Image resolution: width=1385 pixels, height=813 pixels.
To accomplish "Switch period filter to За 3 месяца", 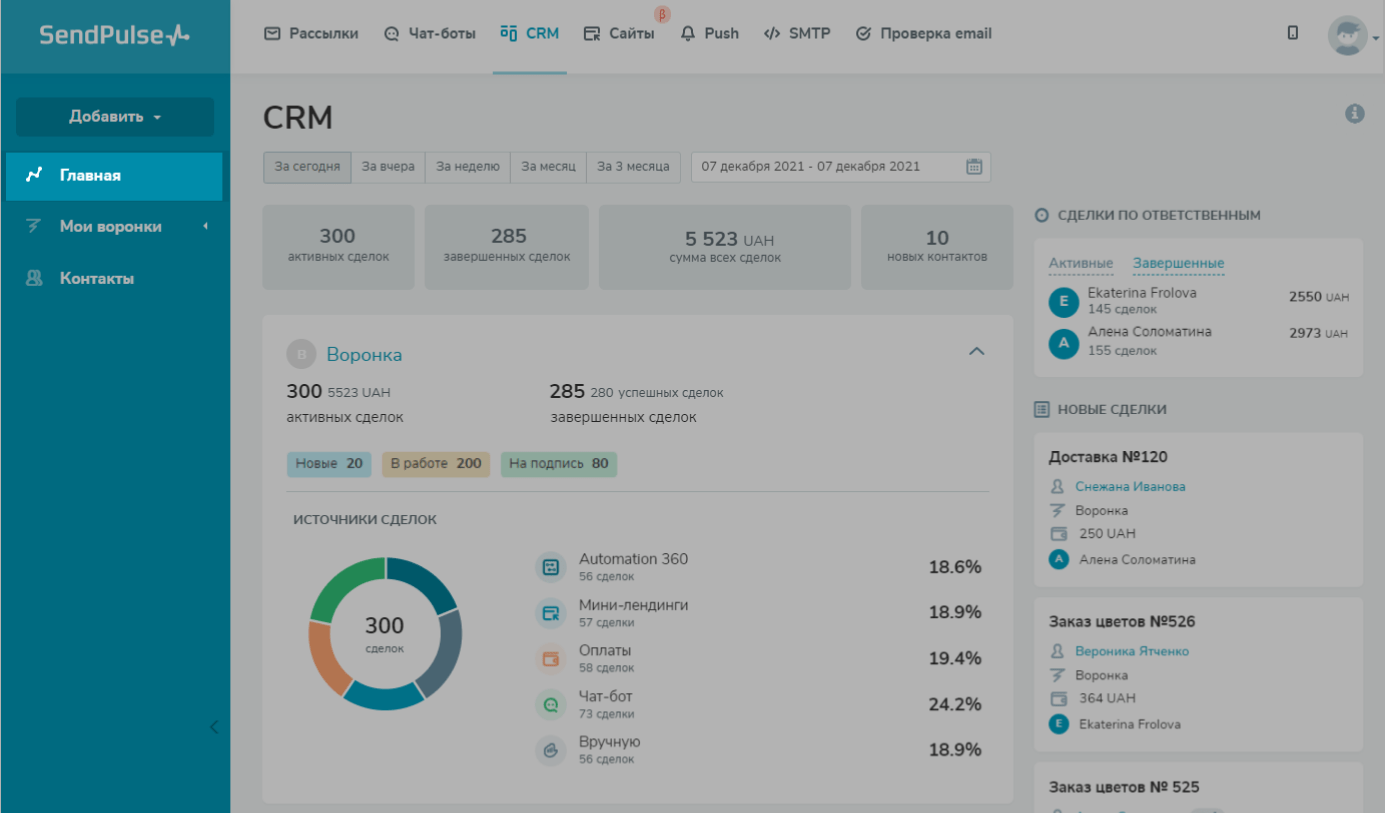I will pyautogui.click(x=633, y=167).
